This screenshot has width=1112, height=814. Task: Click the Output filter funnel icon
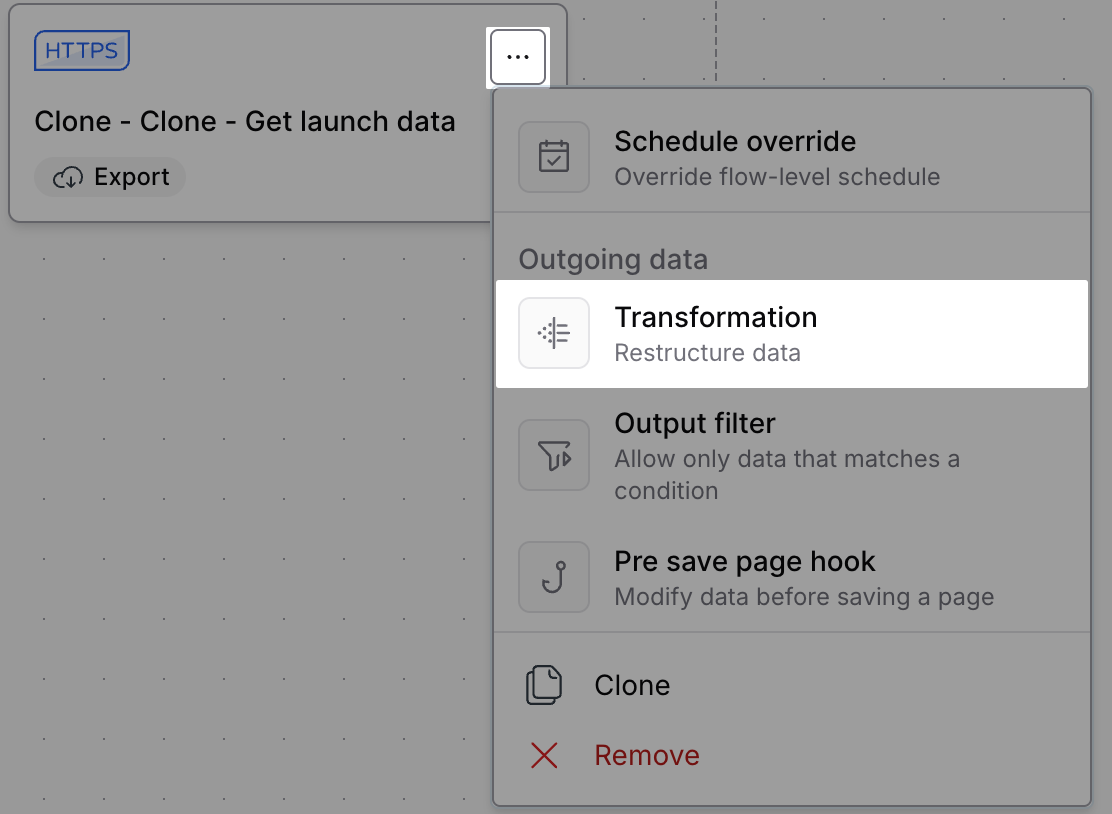(x=554, y=455)
